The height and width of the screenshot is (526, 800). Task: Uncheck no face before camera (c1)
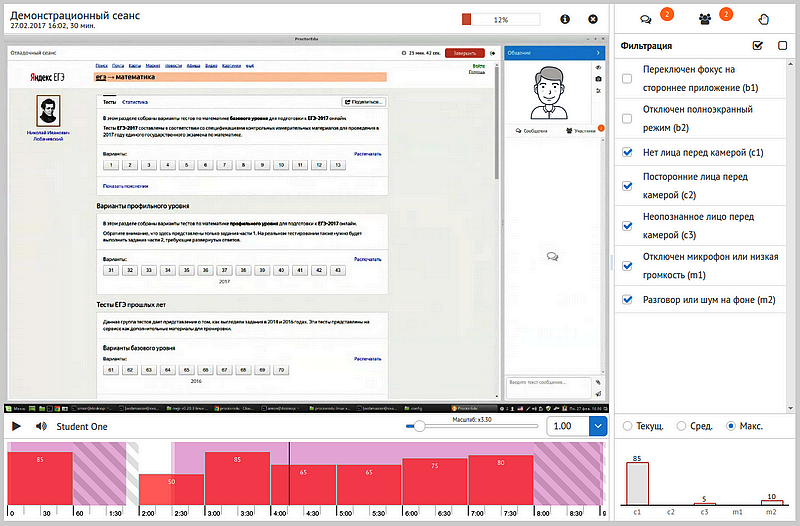[x=628, y=152]
